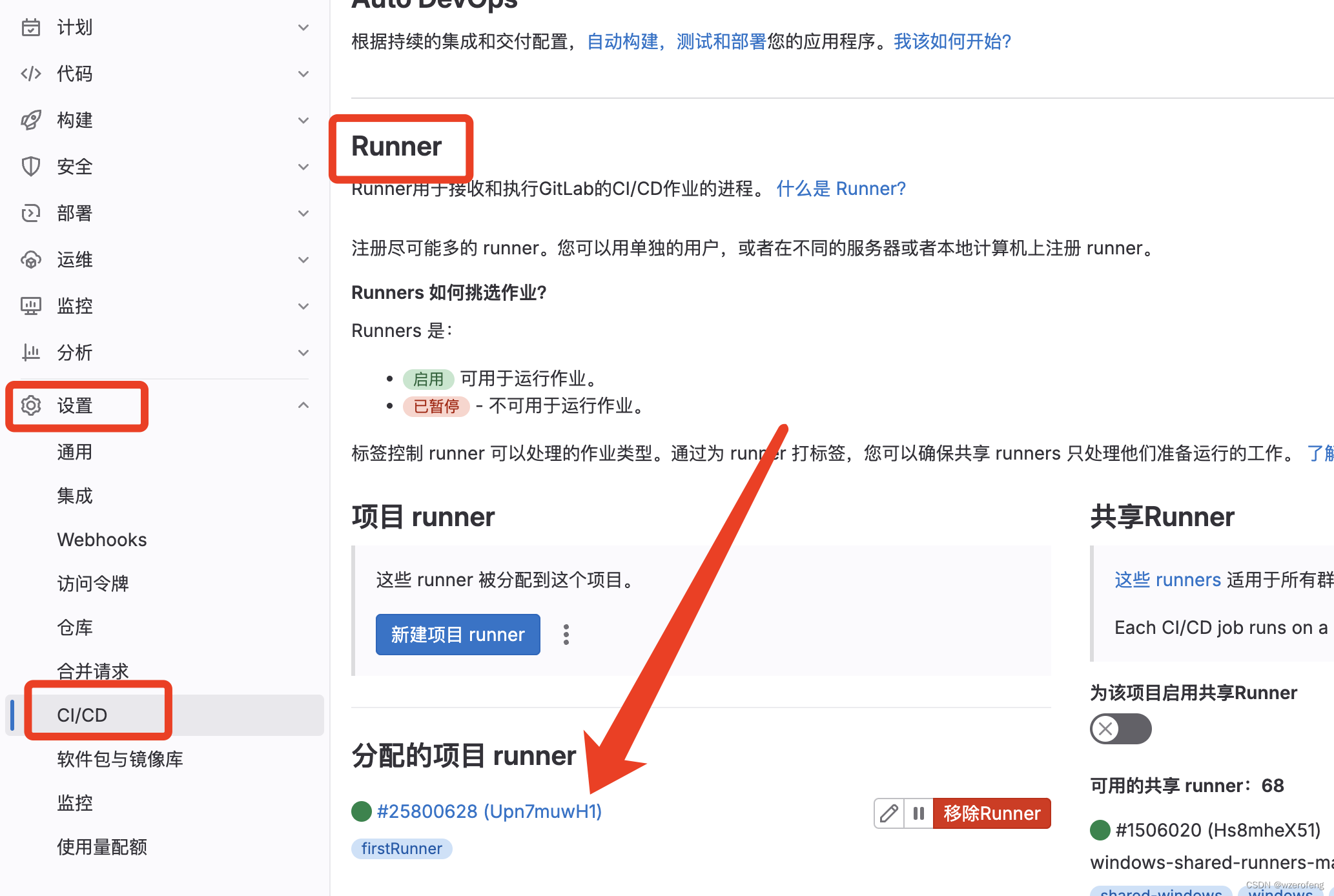This screenshot has height=896, width=1334.
Task: Expand the 构建 section chevron
Action: [x=303, y=120]
